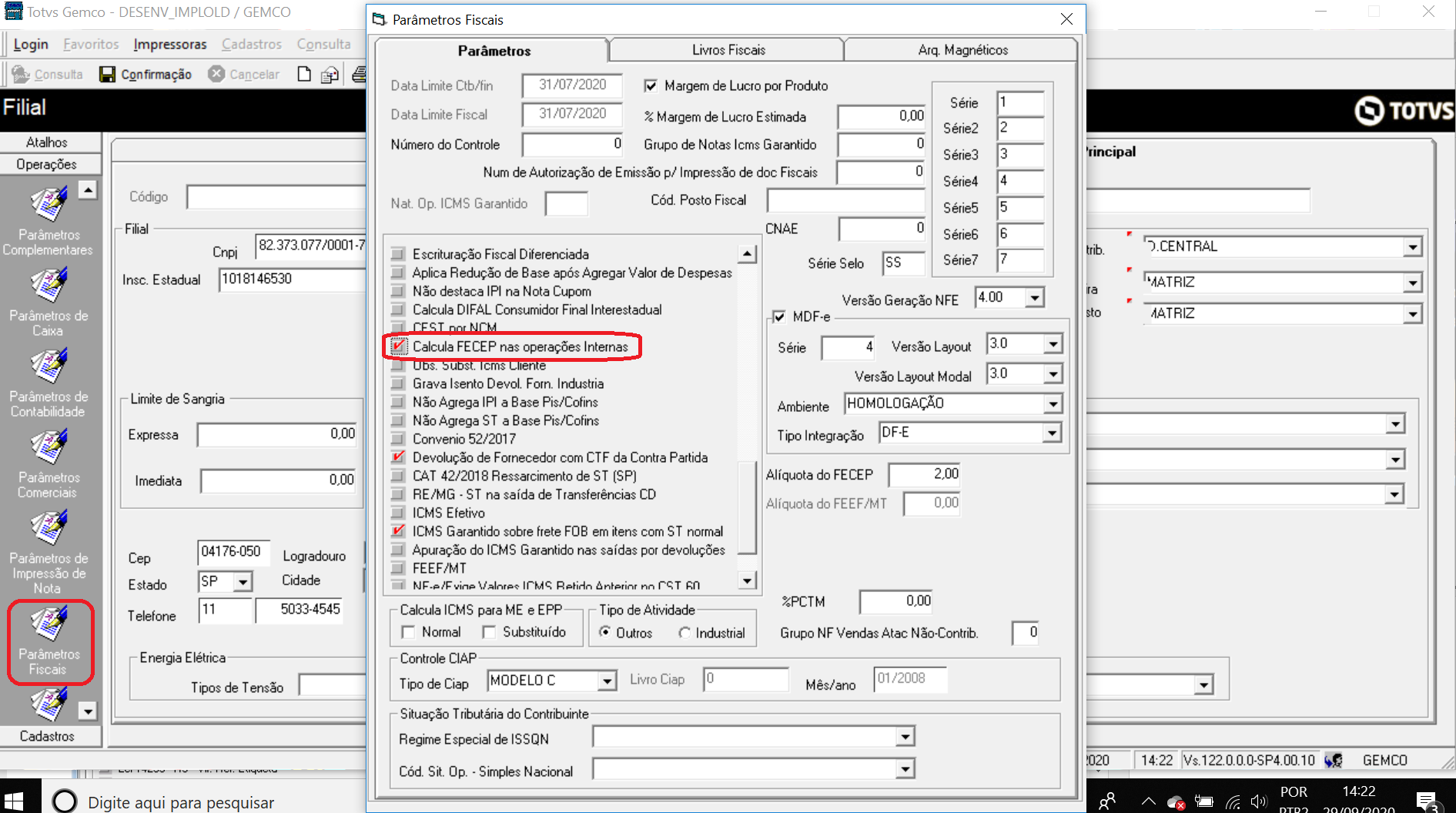This screenshot has height=813, width=1456.
Task: Open the Parâmetros Fiscais sidebar shortcut
Action: coord(49,642)
